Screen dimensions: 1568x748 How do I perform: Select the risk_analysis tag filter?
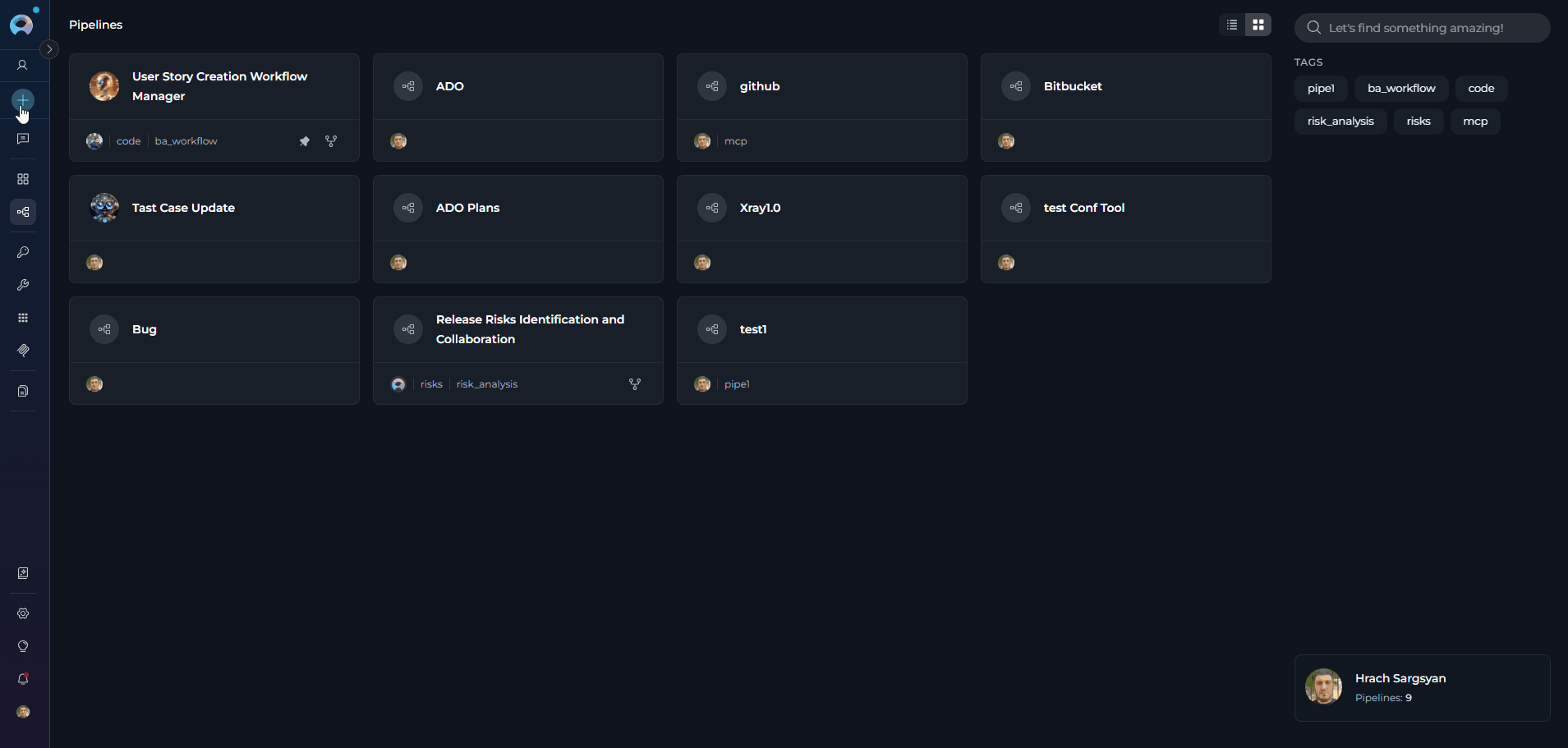[1340, 121]
